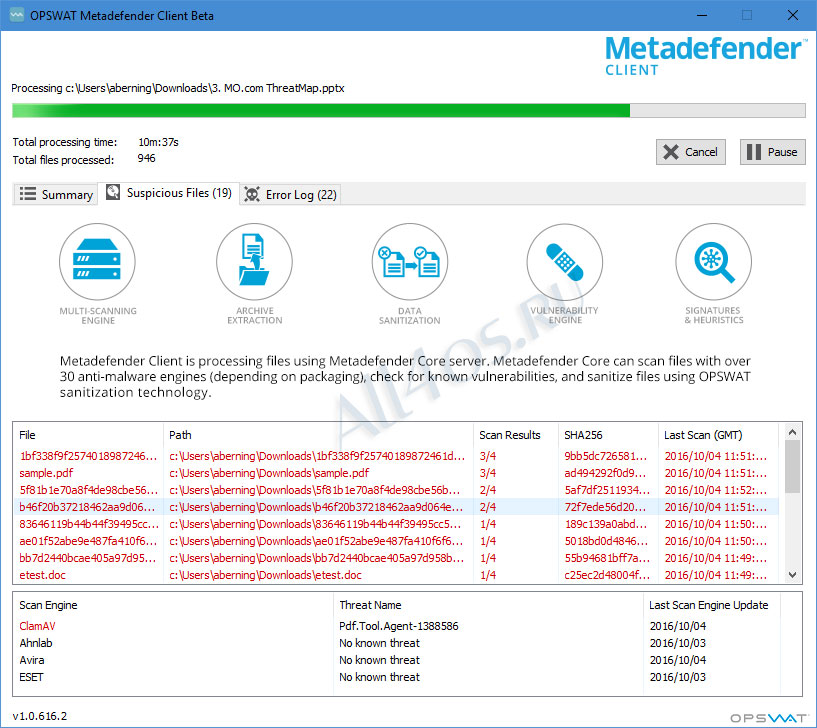
Task: Click the Data Sanitization icon
Action: click(410, 261)
